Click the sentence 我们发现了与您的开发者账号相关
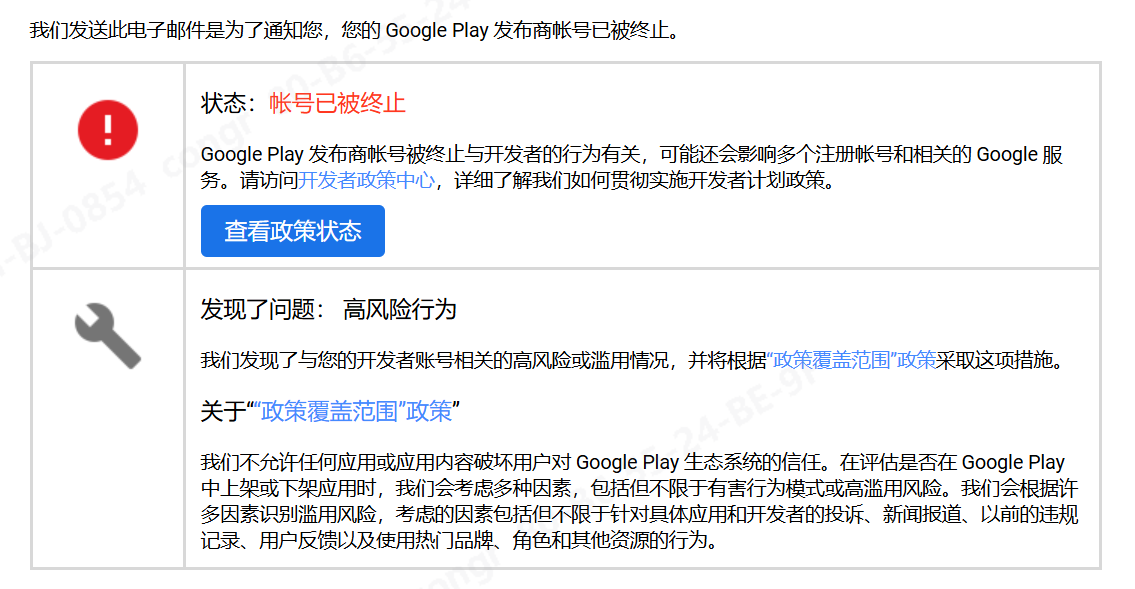 coord(635,360)
